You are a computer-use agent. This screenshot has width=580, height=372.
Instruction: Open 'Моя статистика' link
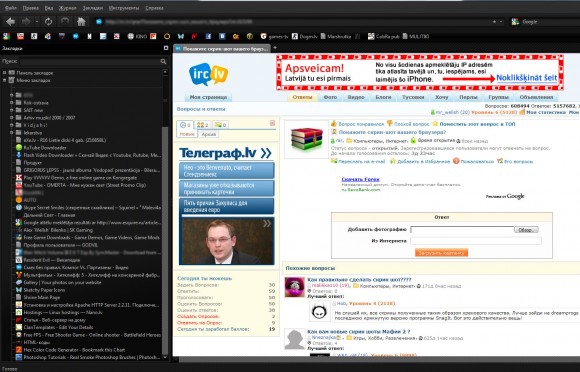(546, 112)
